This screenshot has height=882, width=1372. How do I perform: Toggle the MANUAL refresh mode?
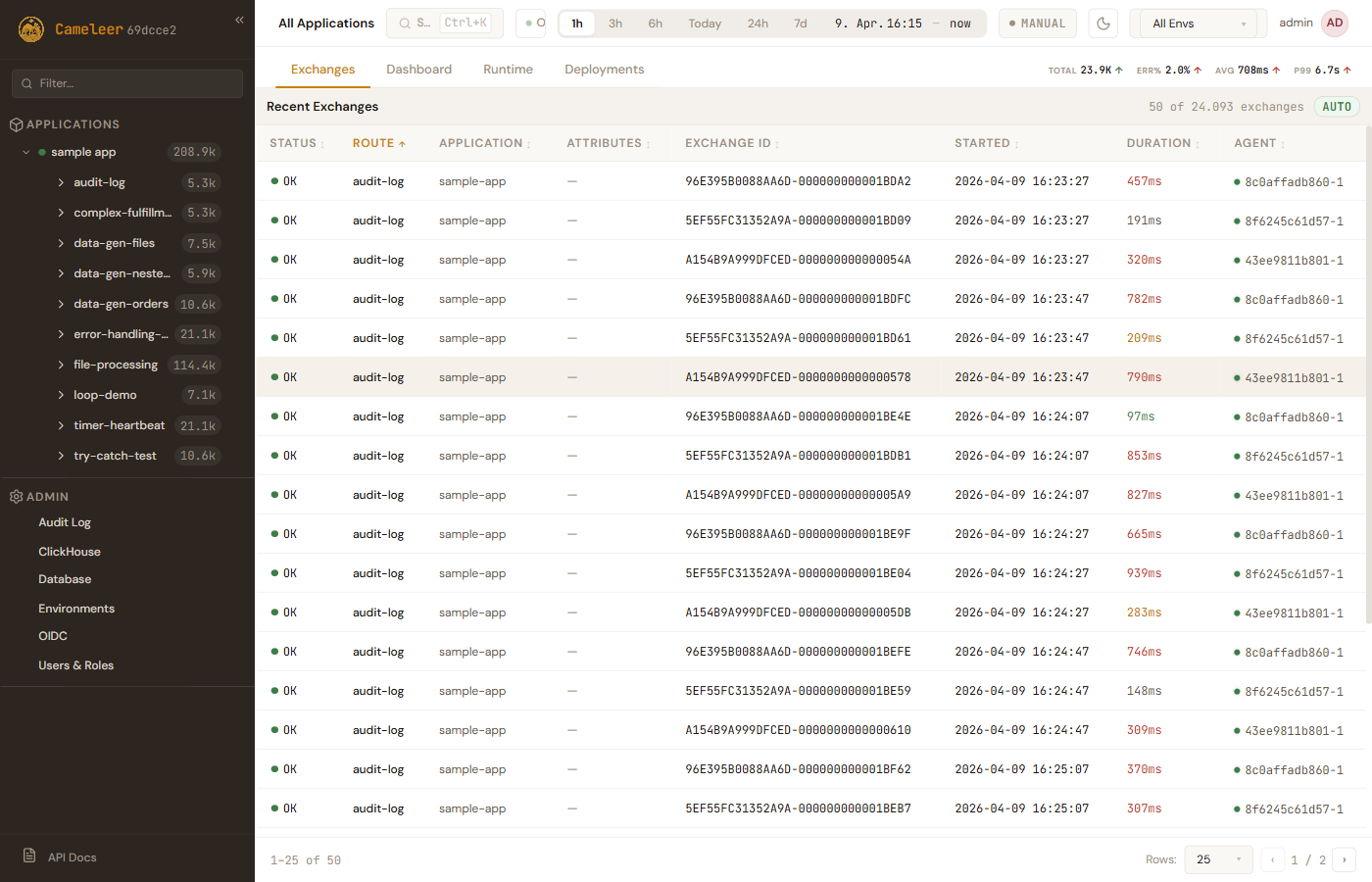[x=1037, y=24]
